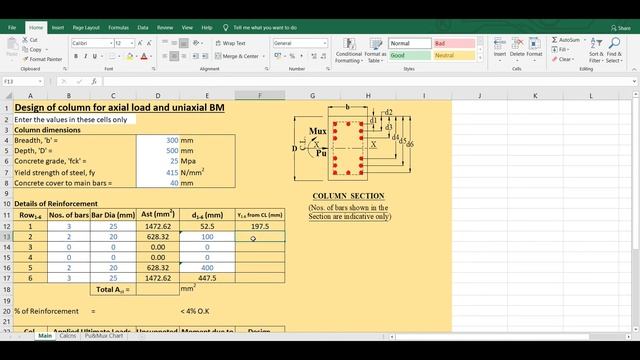This screenshot has width=640, height=360.
Task: Toggle Bold formatting
Action: (x=76, y=56)
